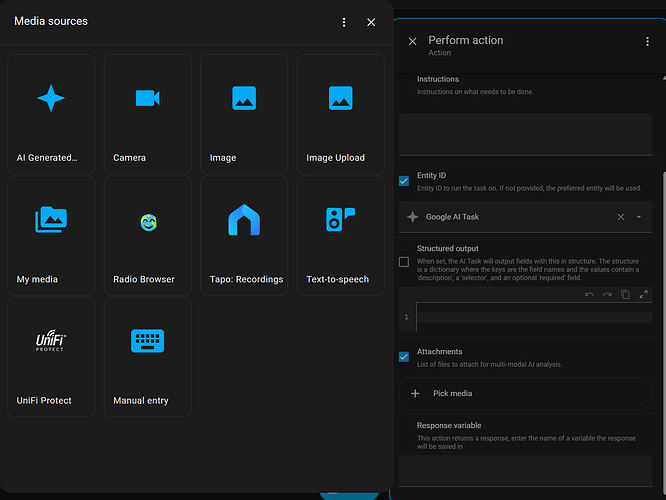Click the Pick media button
The height and width of the screenshot is (500, 666).
452,394
